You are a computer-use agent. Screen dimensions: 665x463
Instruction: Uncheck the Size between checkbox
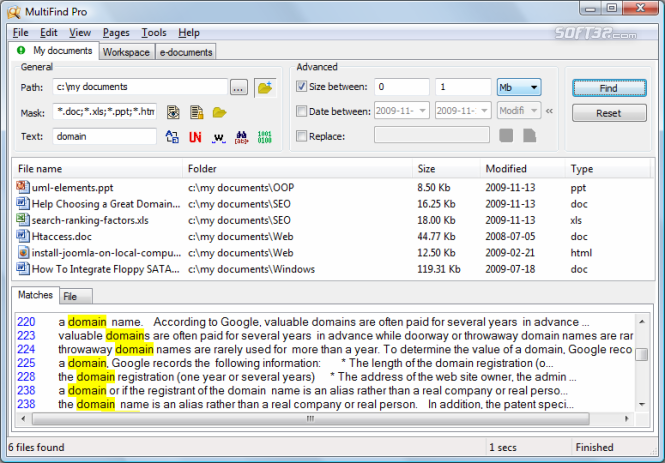301,86
